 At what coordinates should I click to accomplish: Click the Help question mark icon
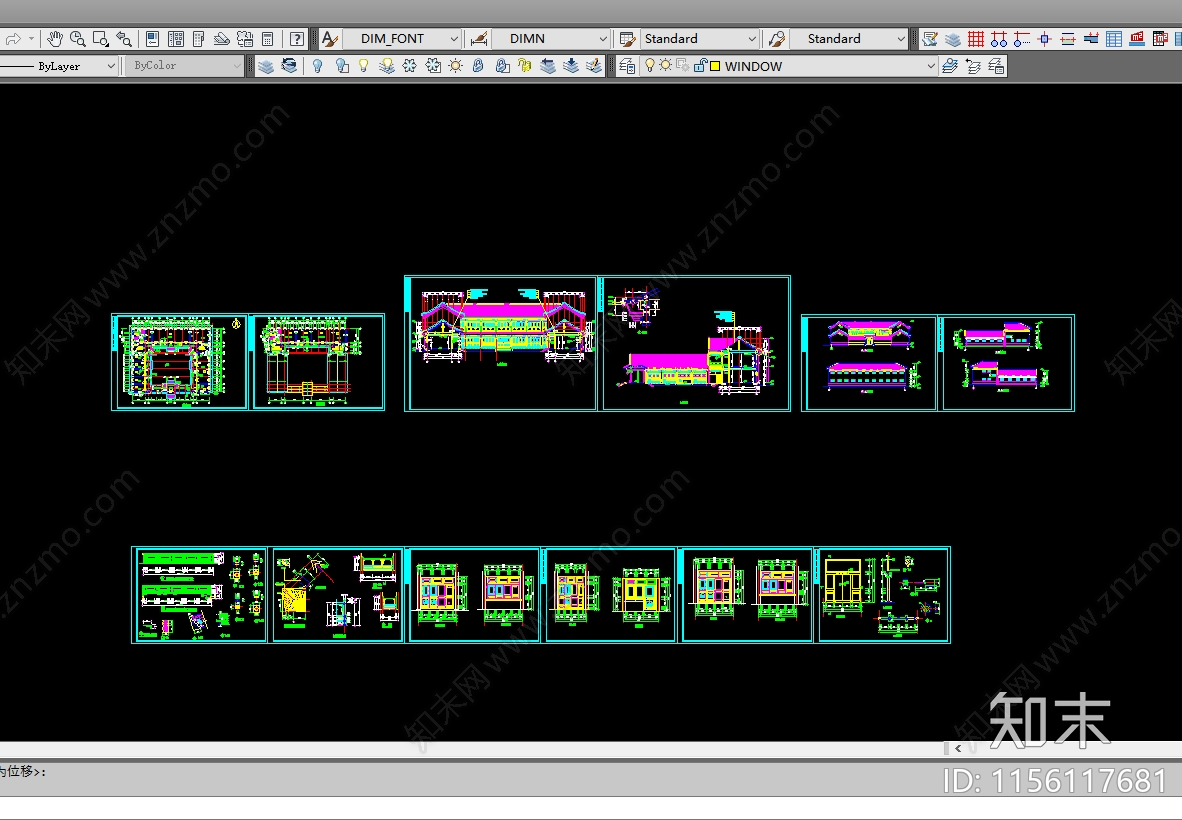(x=297, y=38)
